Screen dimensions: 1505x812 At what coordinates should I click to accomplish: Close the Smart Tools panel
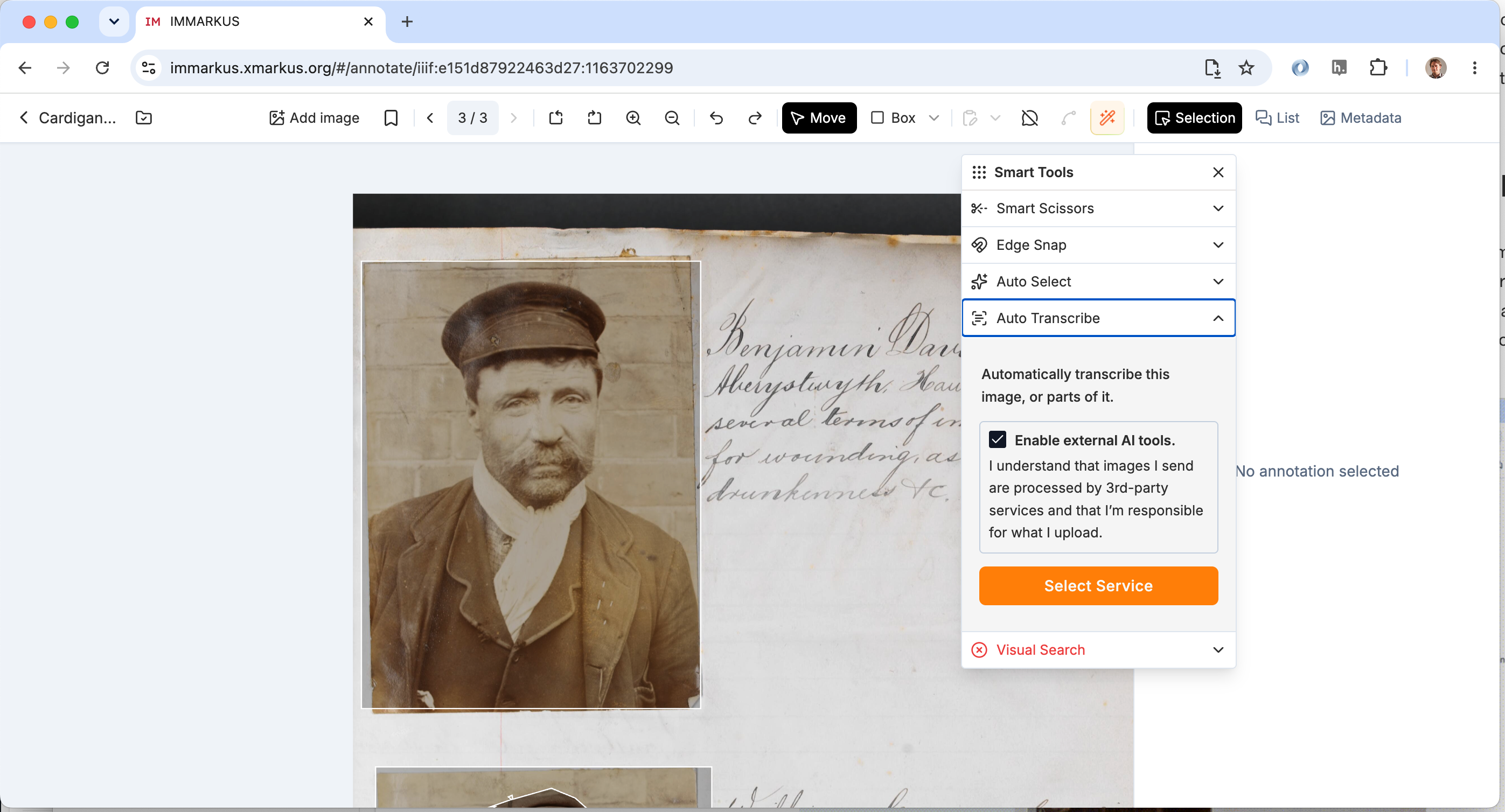[x=1218, y=172]
